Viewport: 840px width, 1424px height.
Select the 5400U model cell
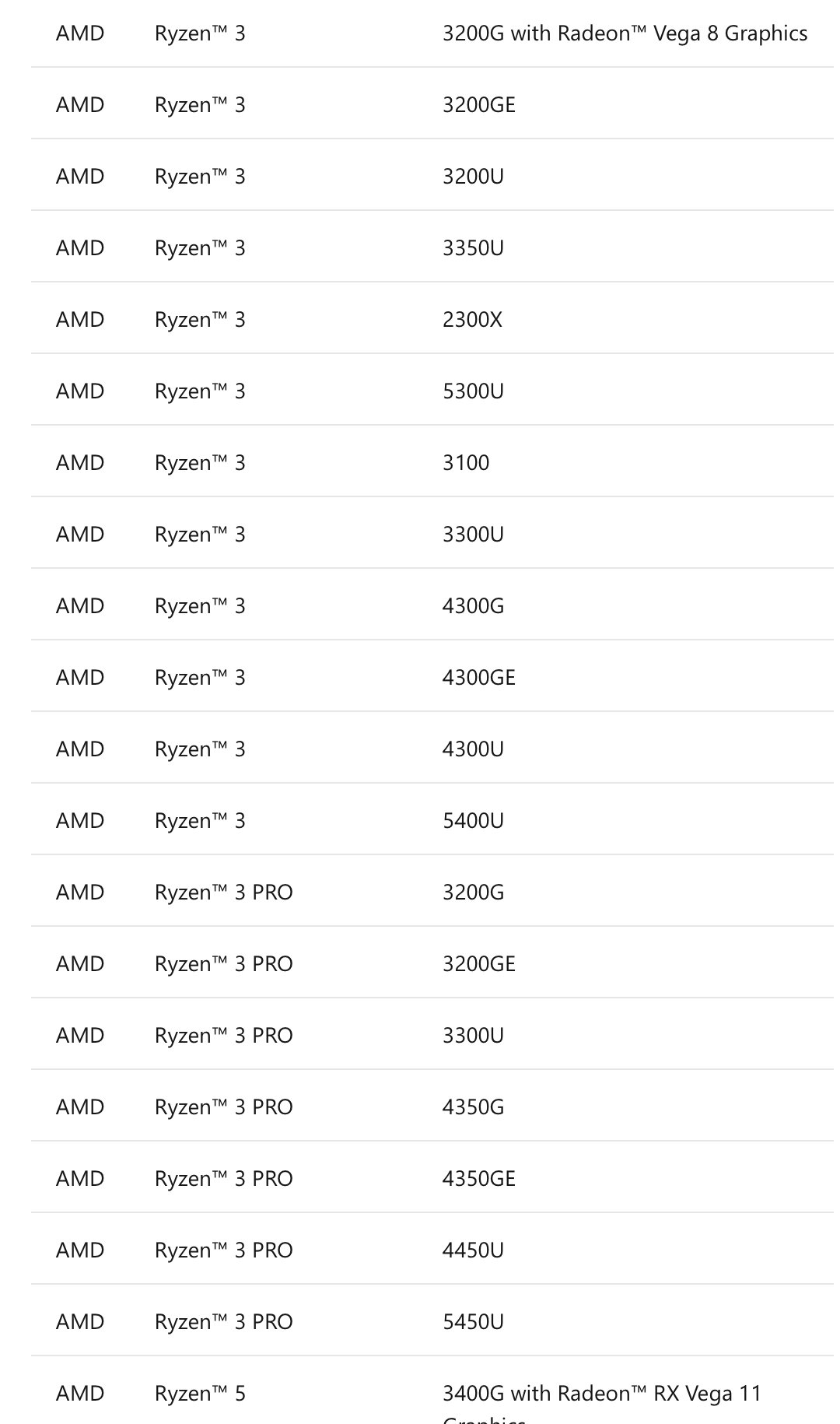point(473,821)
